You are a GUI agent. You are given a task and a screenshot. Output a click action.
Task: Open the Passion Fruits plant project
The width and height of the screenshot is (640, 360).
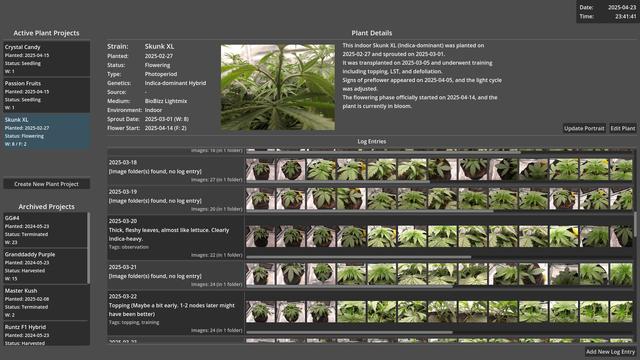point(47,95)
